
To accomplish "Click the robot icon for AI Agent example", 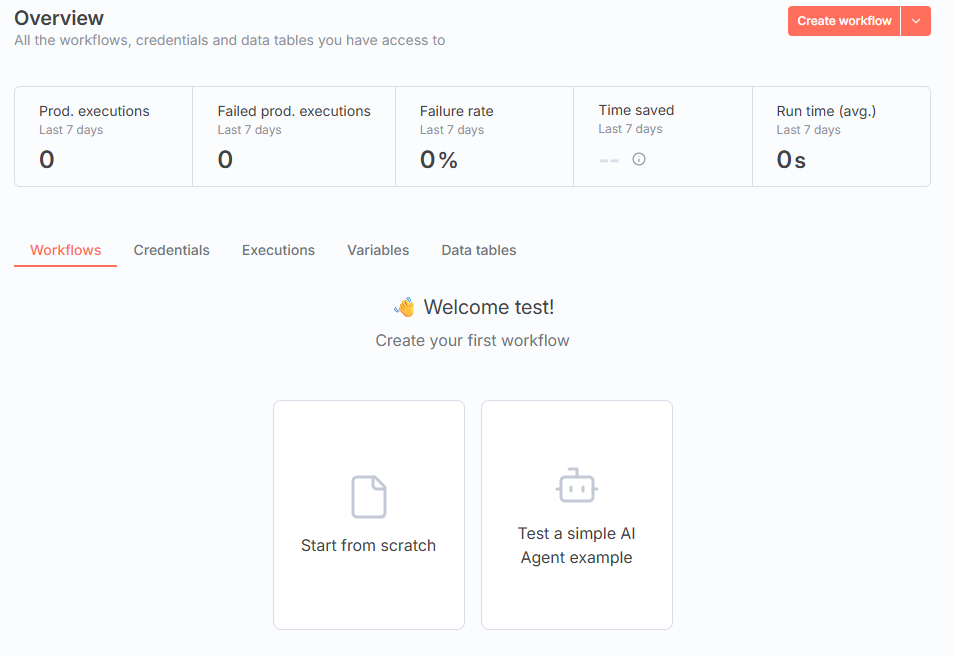I will [577, 485].
